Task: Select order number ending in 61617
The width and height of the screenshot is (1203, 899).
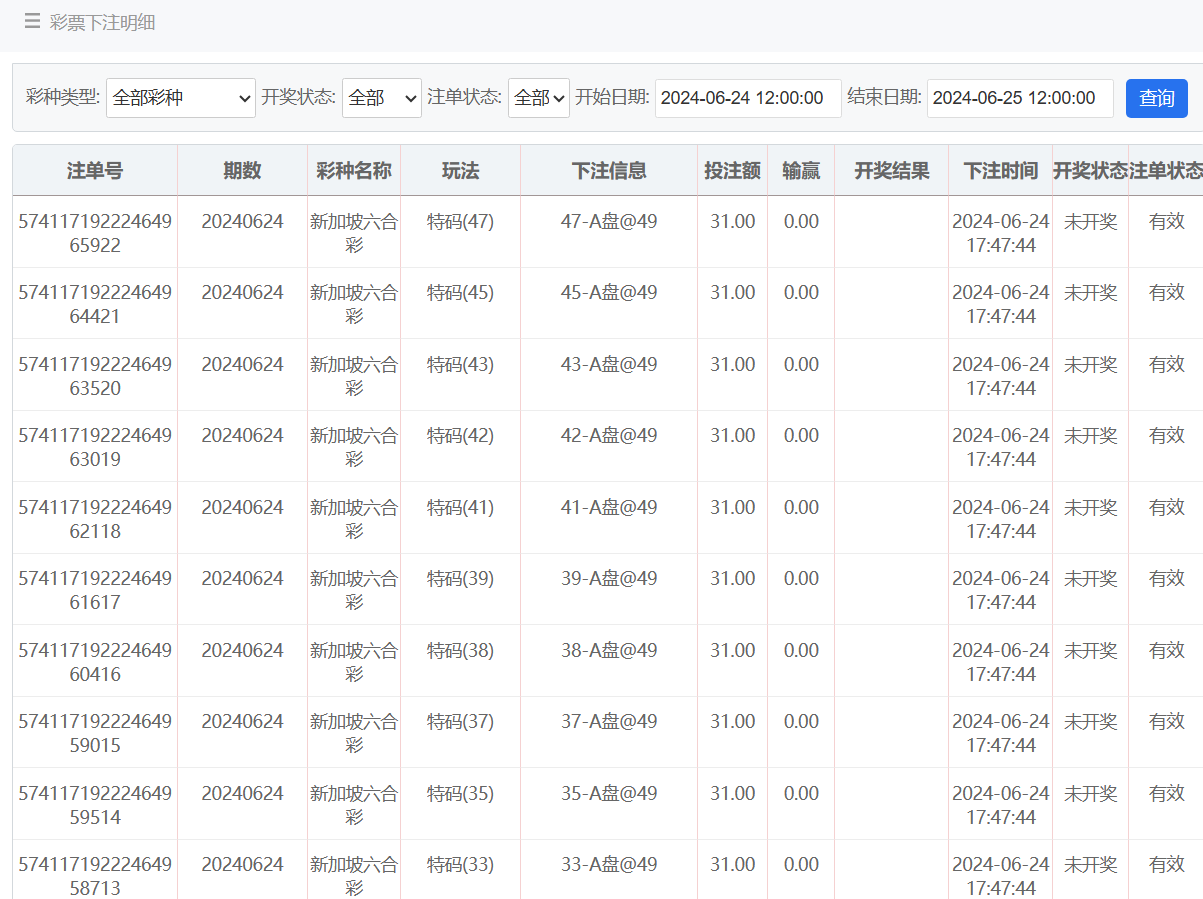Action: 95,590
